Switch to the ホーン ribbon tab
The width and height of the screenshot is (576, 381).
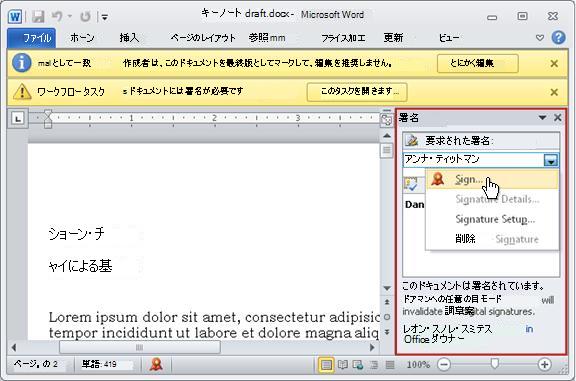82,37
